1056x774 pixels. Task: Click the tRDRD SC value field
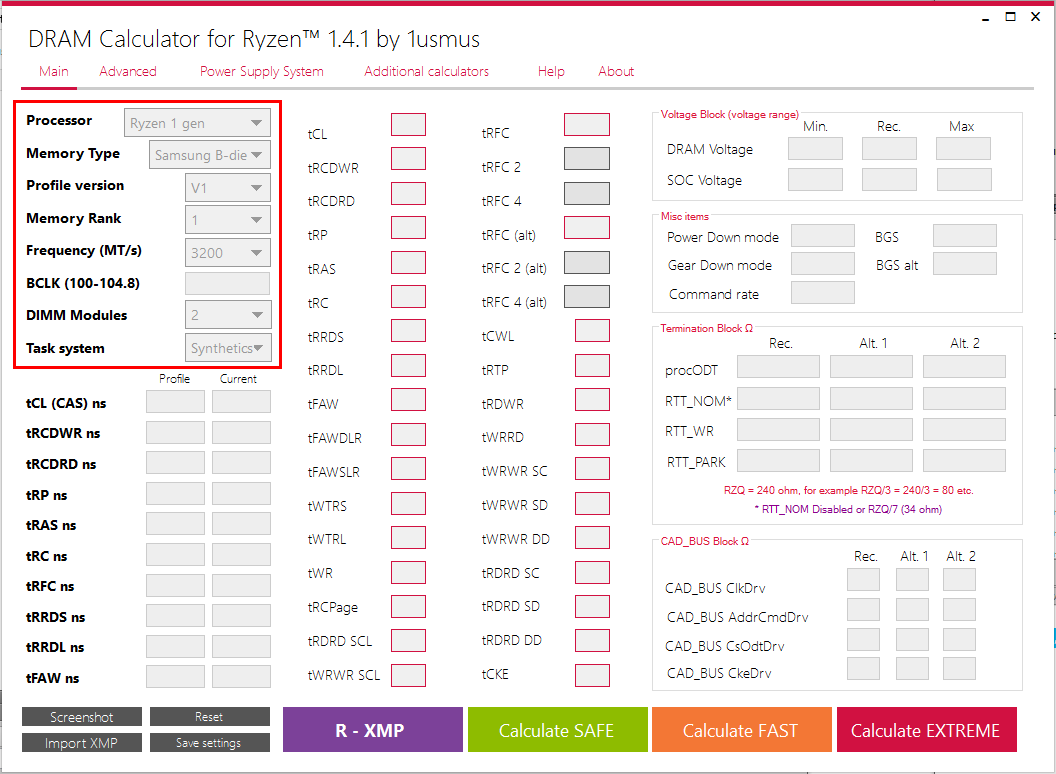click(x=592, y=572)
